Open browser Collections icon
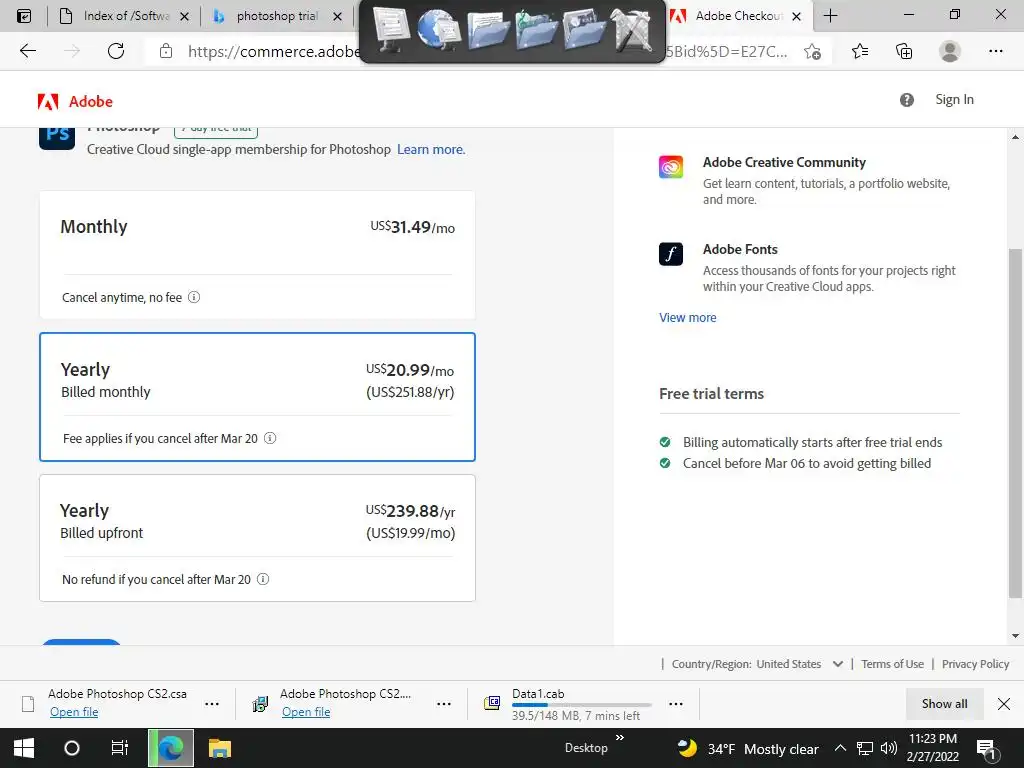Screen dimensions: 1024x768 904,51
